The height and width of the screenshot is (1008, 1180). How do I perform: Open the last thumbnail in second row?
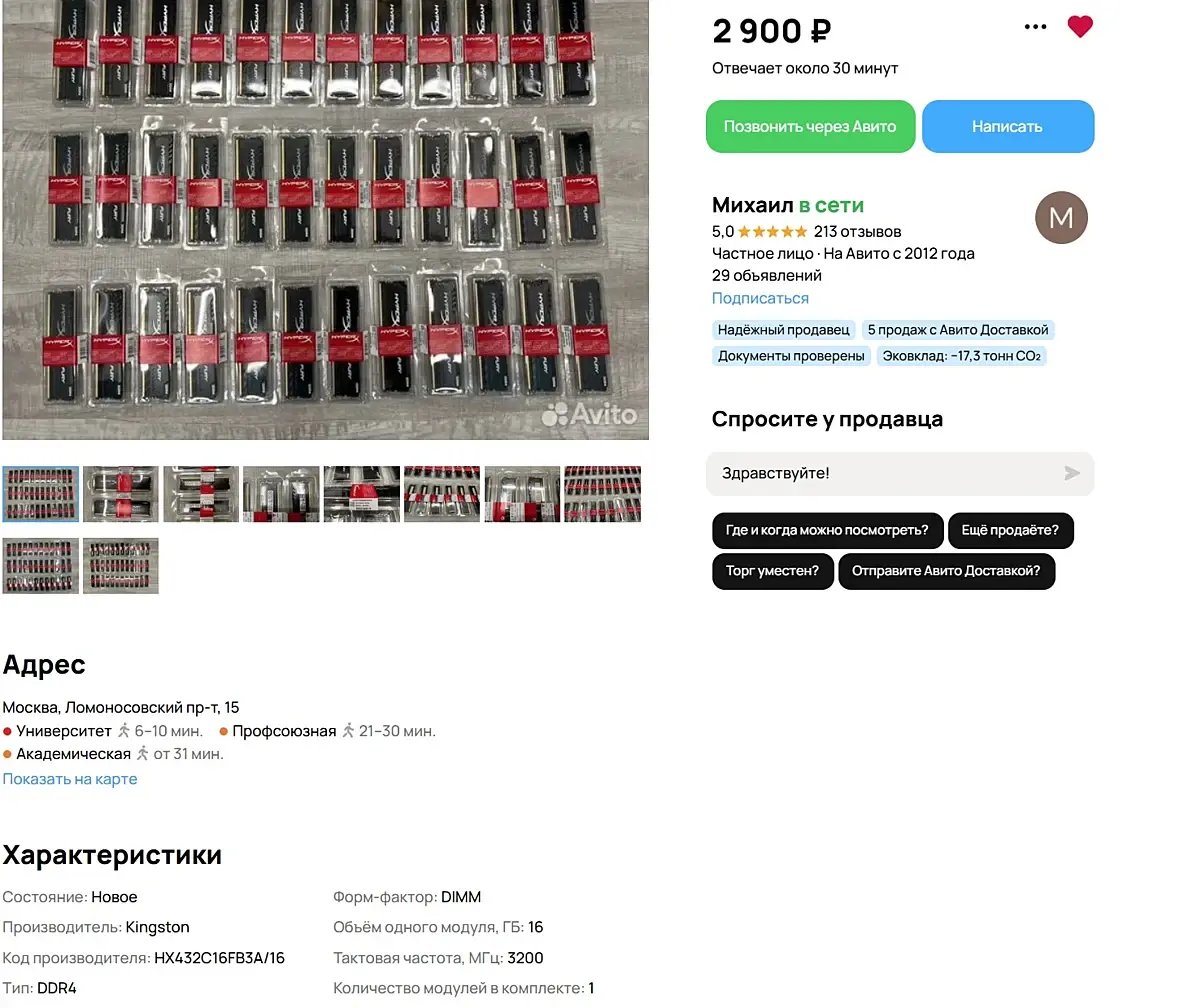tap(120, 565)
